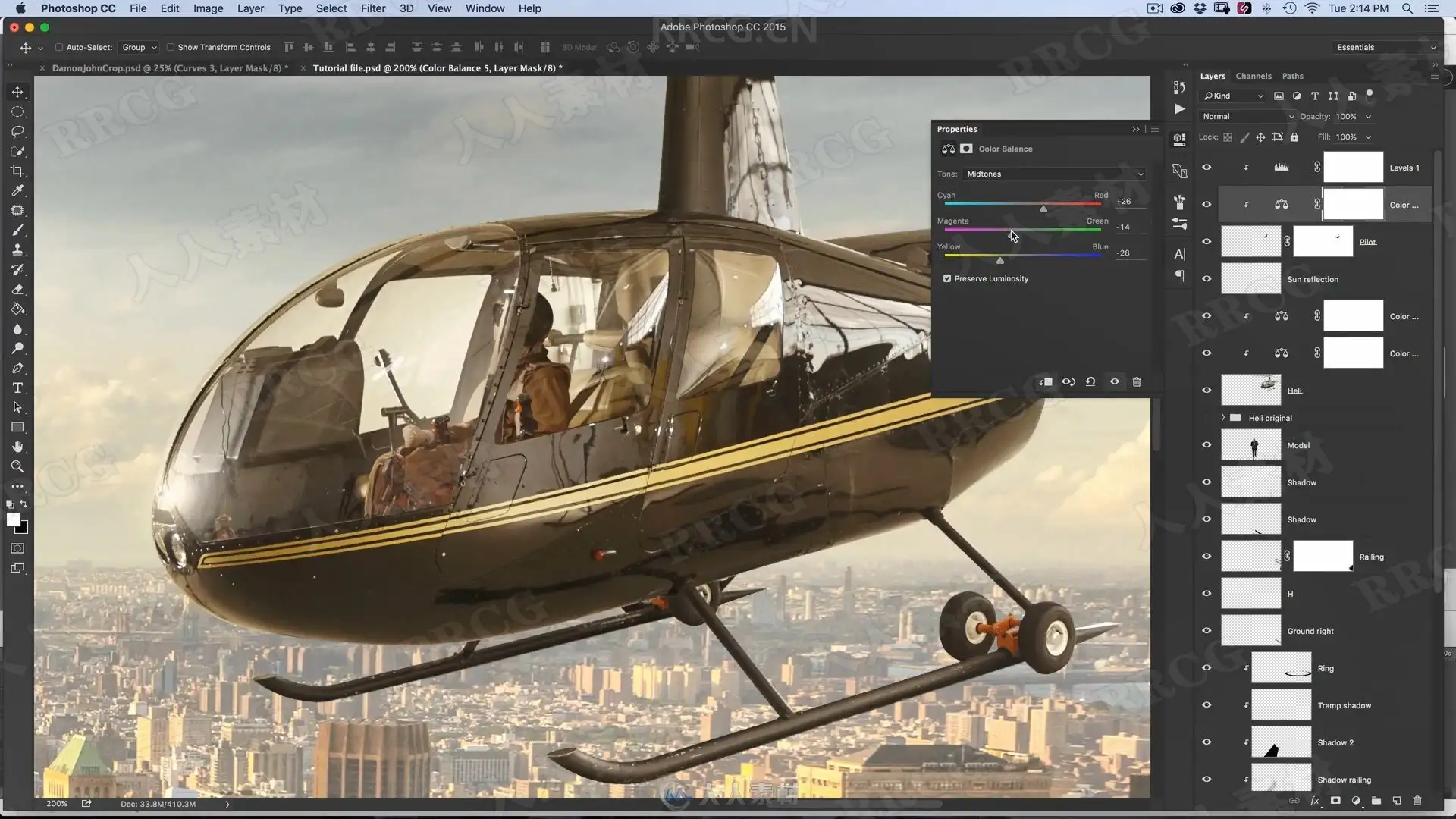Viewport: 1456px width, 819px height.
Task: Open the Filter menu
Action: point(372,8)
